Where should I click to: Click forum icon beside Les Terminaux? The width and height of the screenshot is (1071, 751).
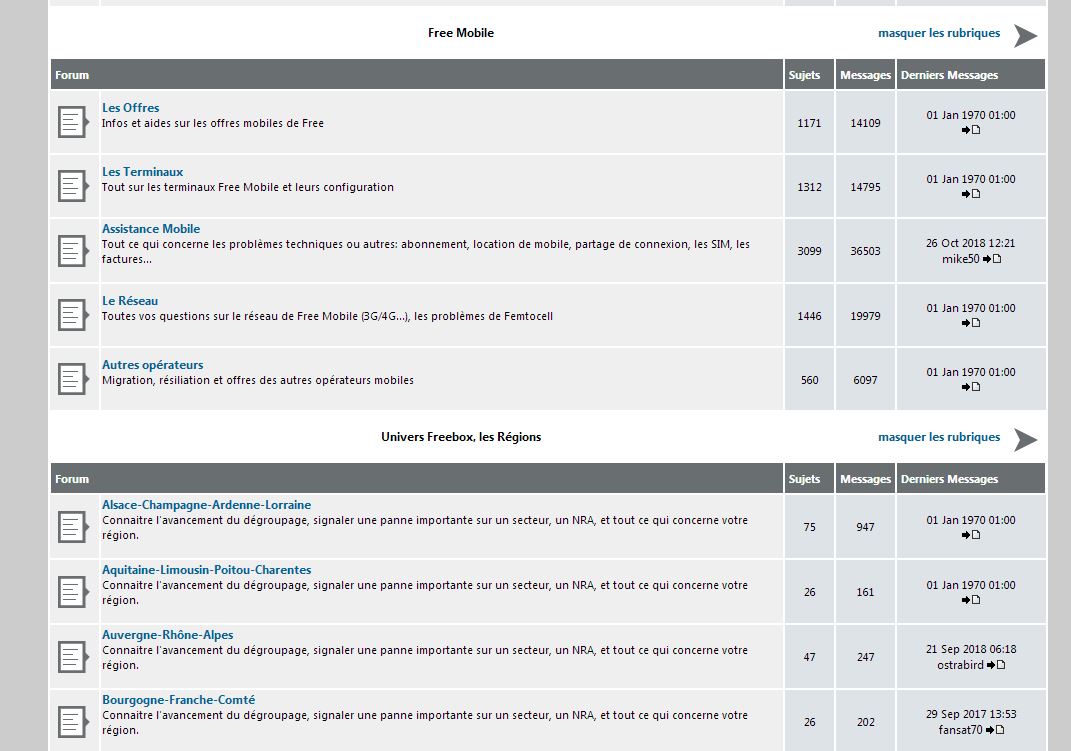coord(73,186)
